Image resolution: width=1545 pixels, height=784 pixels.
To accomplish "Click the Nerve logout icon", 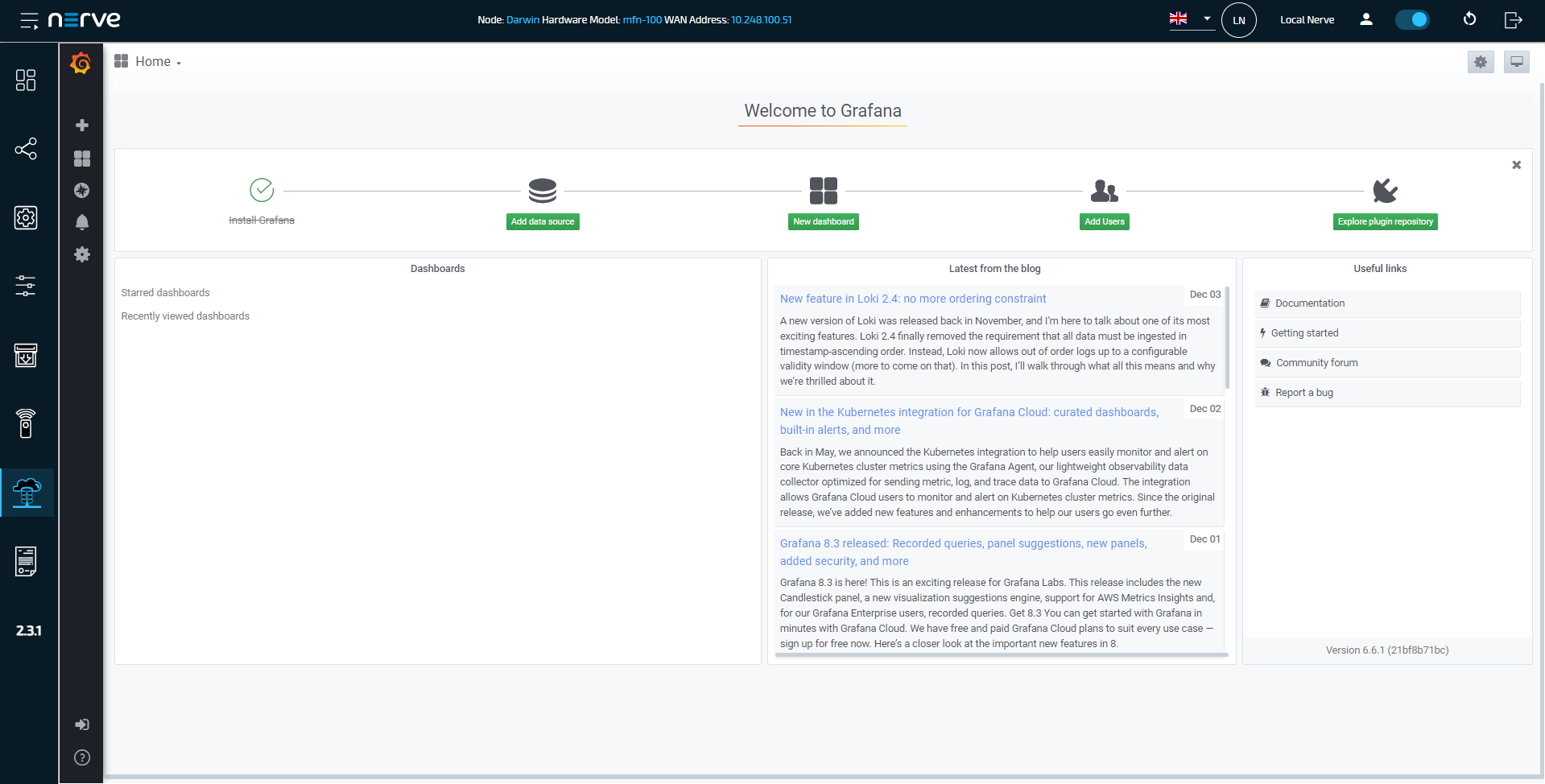I will click(1513, 19).
